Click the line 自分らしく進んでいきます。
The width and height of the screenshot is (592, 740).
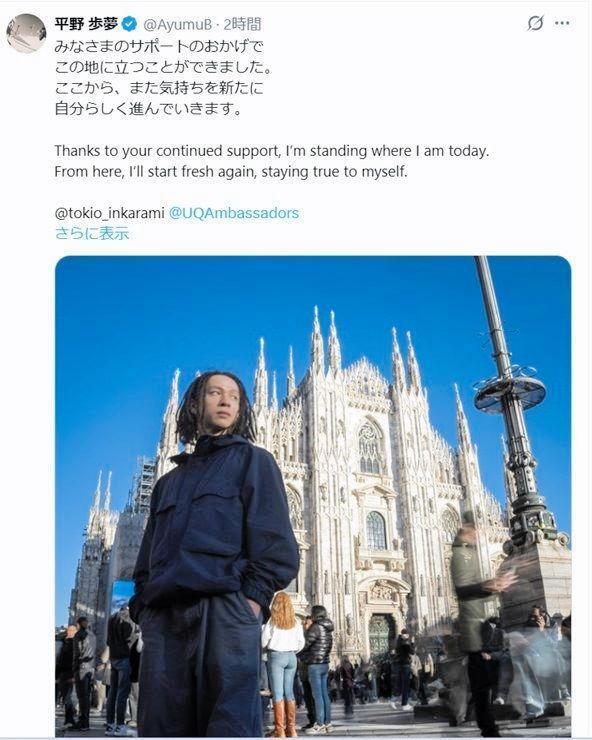pyautogui.click(x=148, y=109)
